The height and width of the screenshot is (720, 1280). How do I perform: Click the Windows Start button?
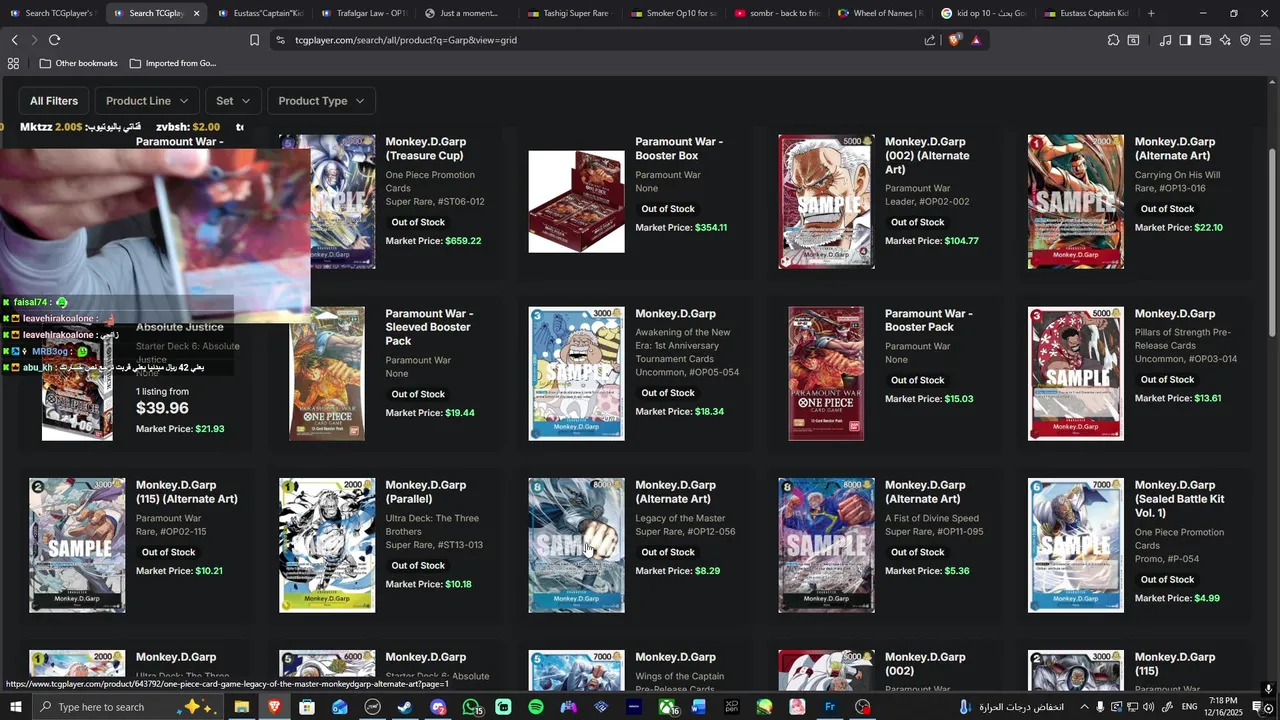(x=16, y=707)
